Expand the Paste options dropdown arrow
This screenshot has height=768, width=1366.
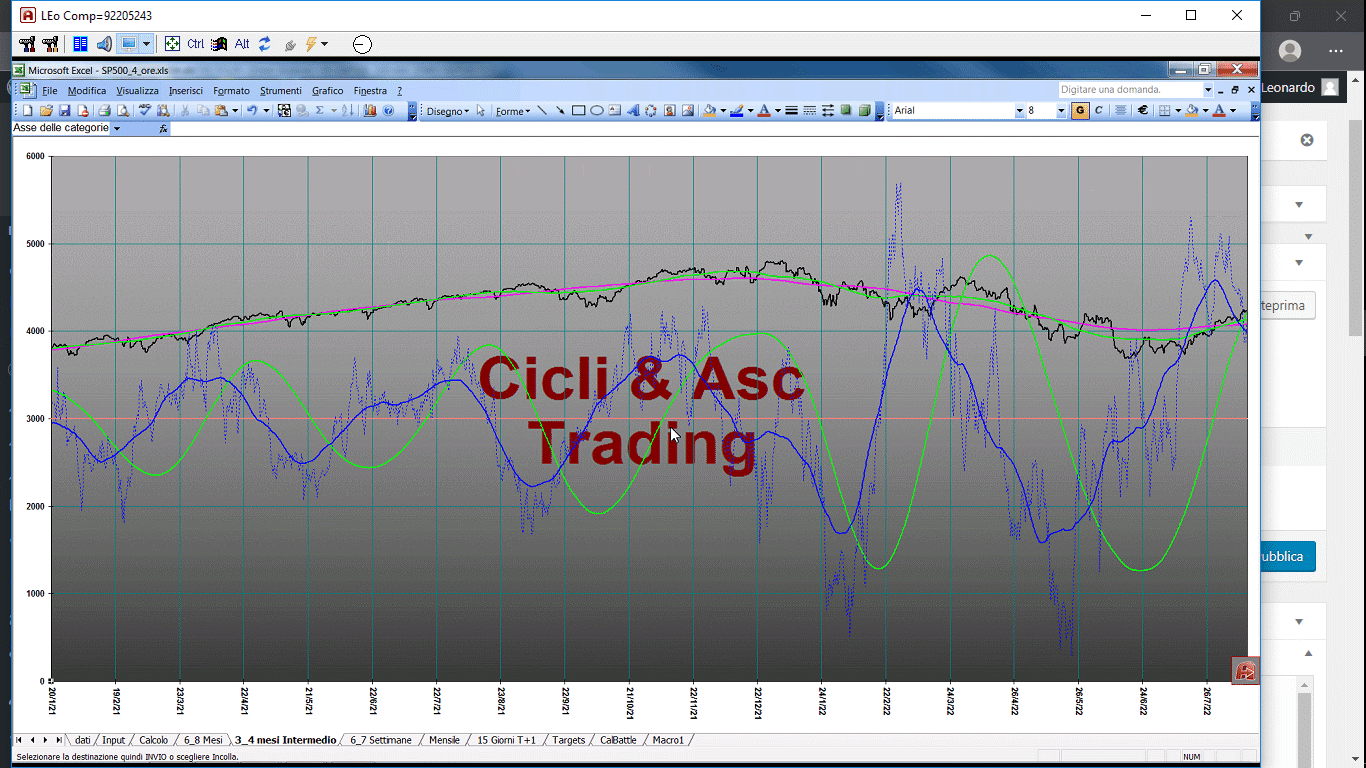[x=235, y=111]
